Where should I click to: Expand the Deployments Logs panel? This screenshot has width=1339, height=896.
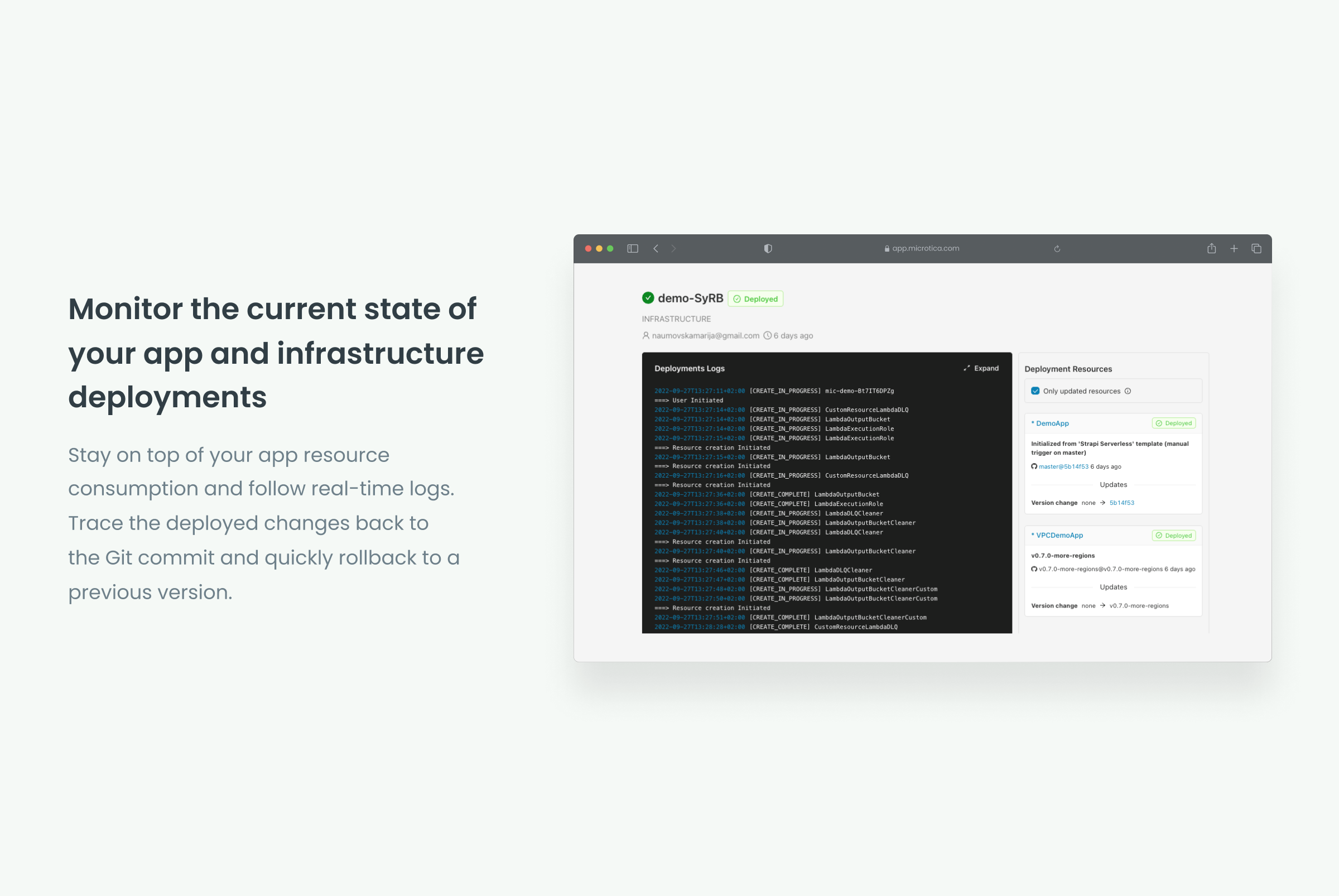tap(981, 369)
